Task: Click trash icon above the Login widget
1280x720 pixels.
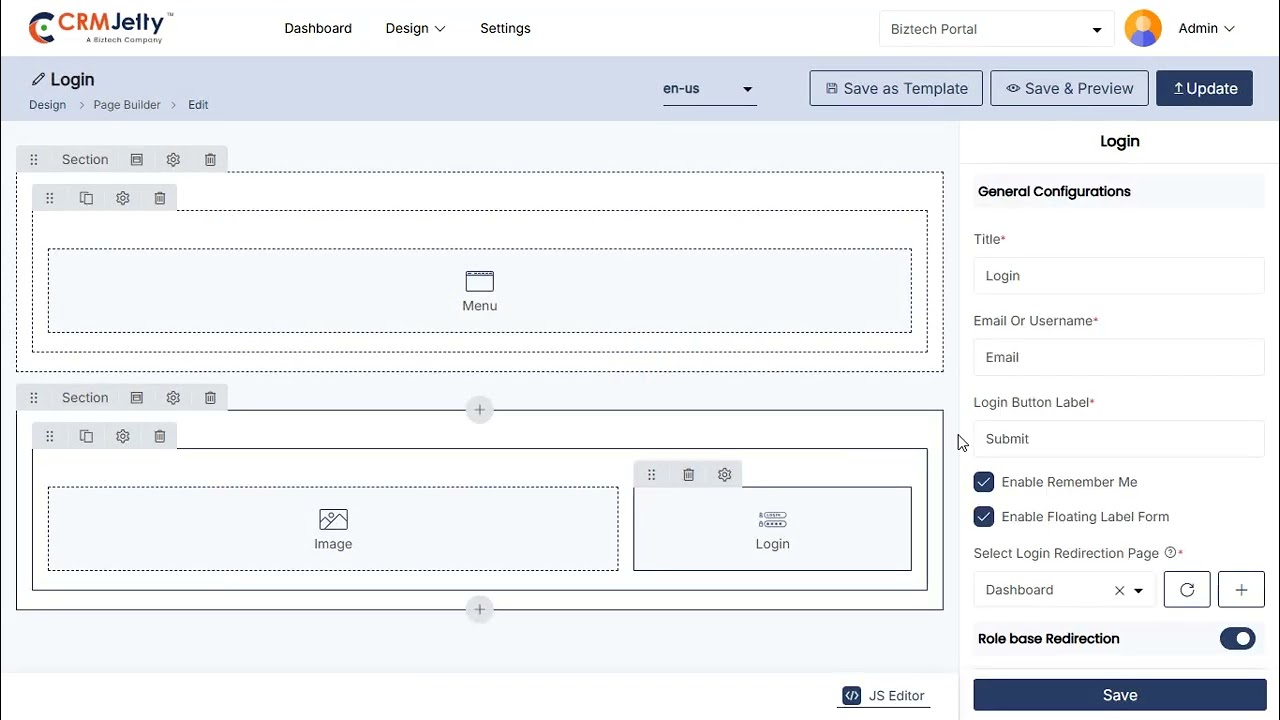Action: [688, 475]
